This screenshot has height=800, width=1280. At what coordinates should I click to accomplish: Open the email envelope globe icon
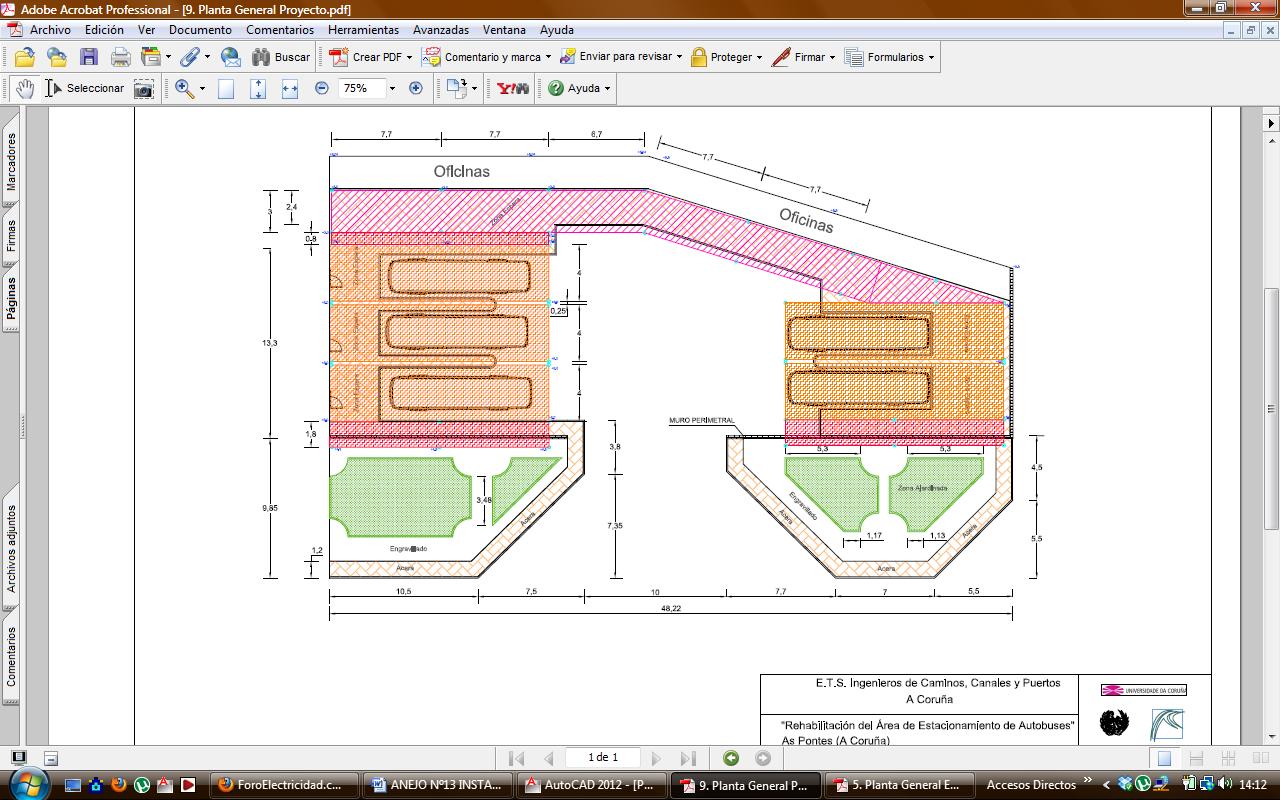pyautogui.click(x=231, y=57)
